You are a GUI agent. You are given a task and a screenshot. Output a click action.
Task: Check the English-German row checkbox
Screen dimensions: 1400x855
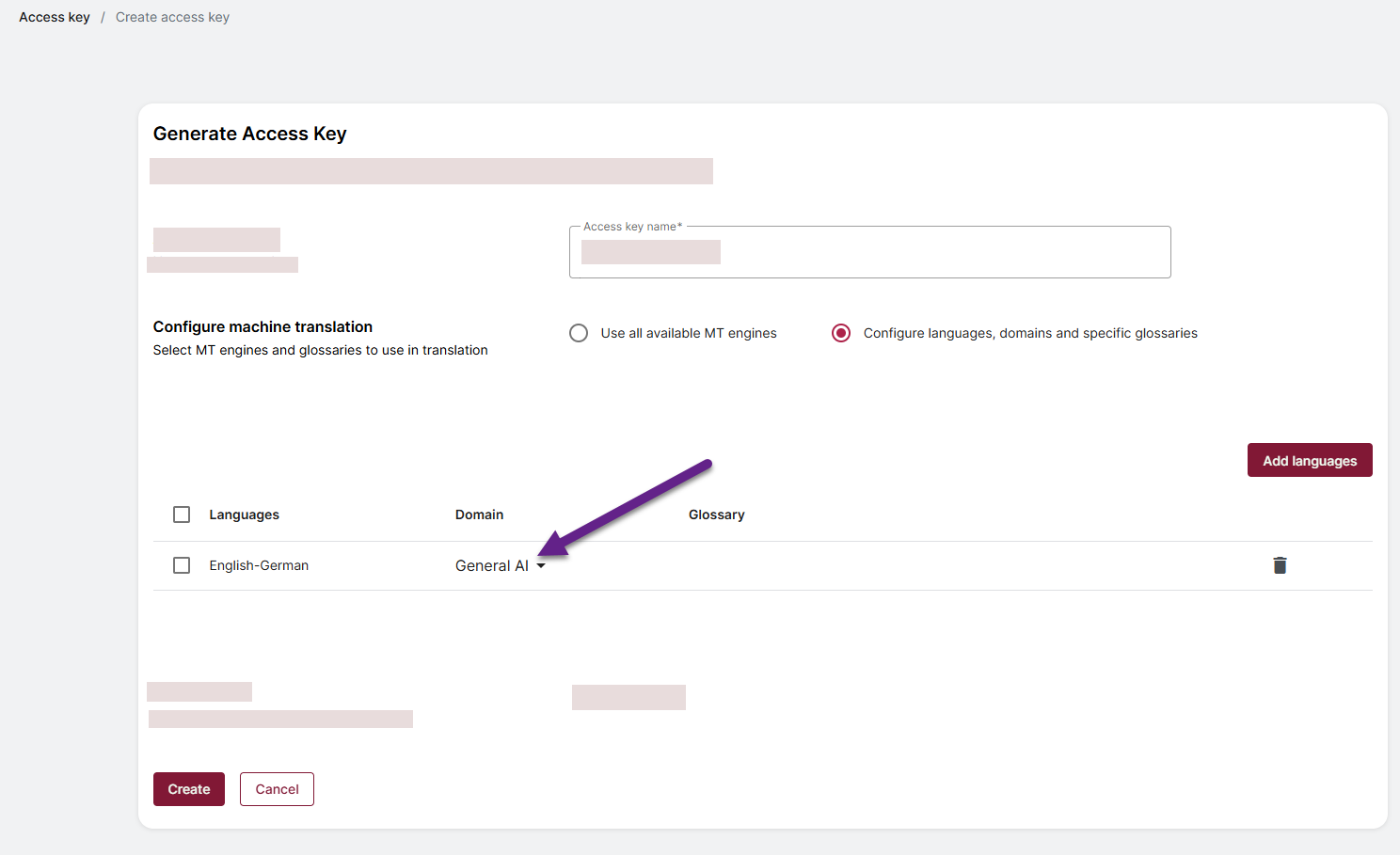182,565
